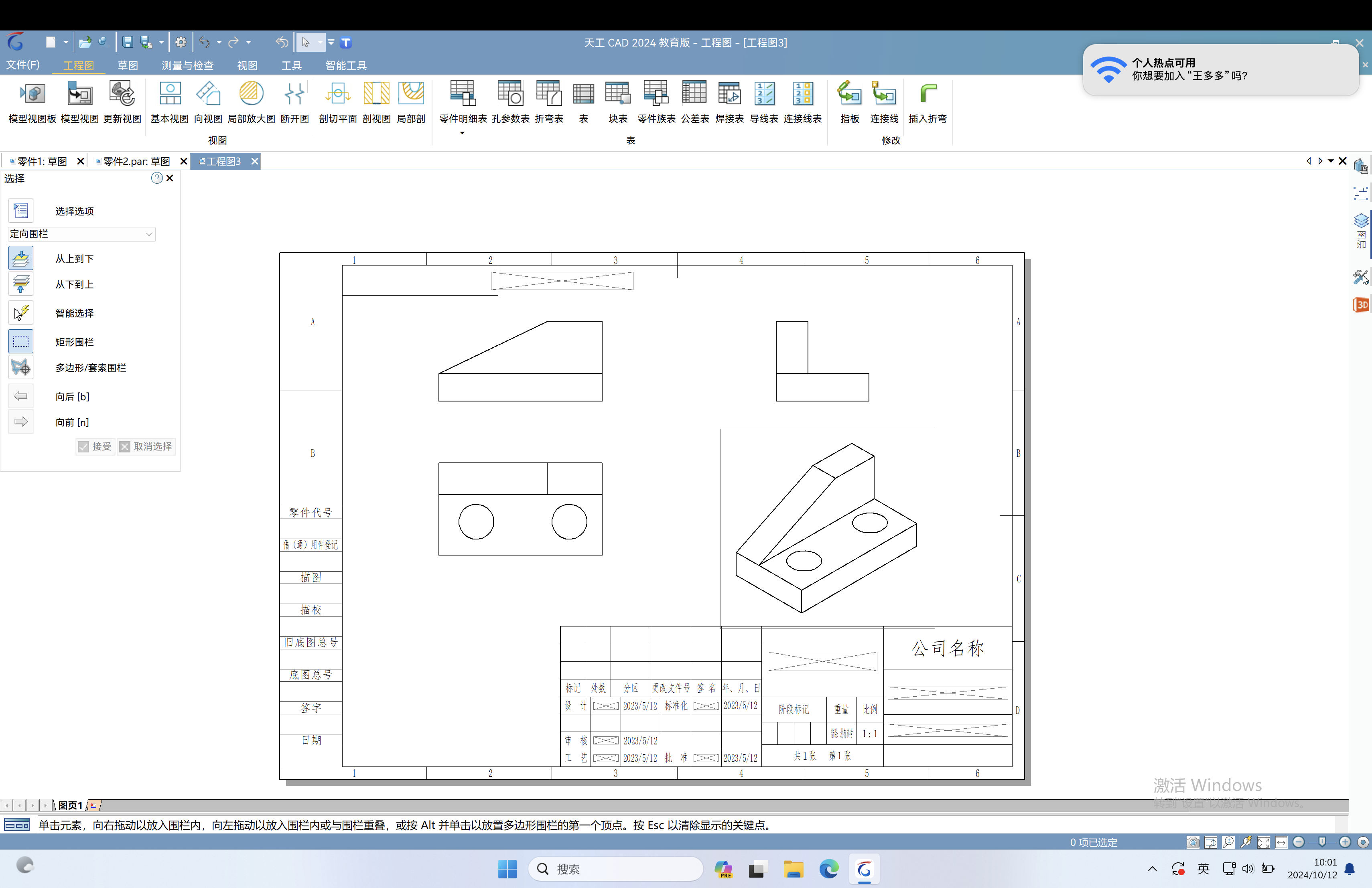The image size is (1372, 888).
Task: Open the quick access customize dropdown
Action: pos(331,42)
